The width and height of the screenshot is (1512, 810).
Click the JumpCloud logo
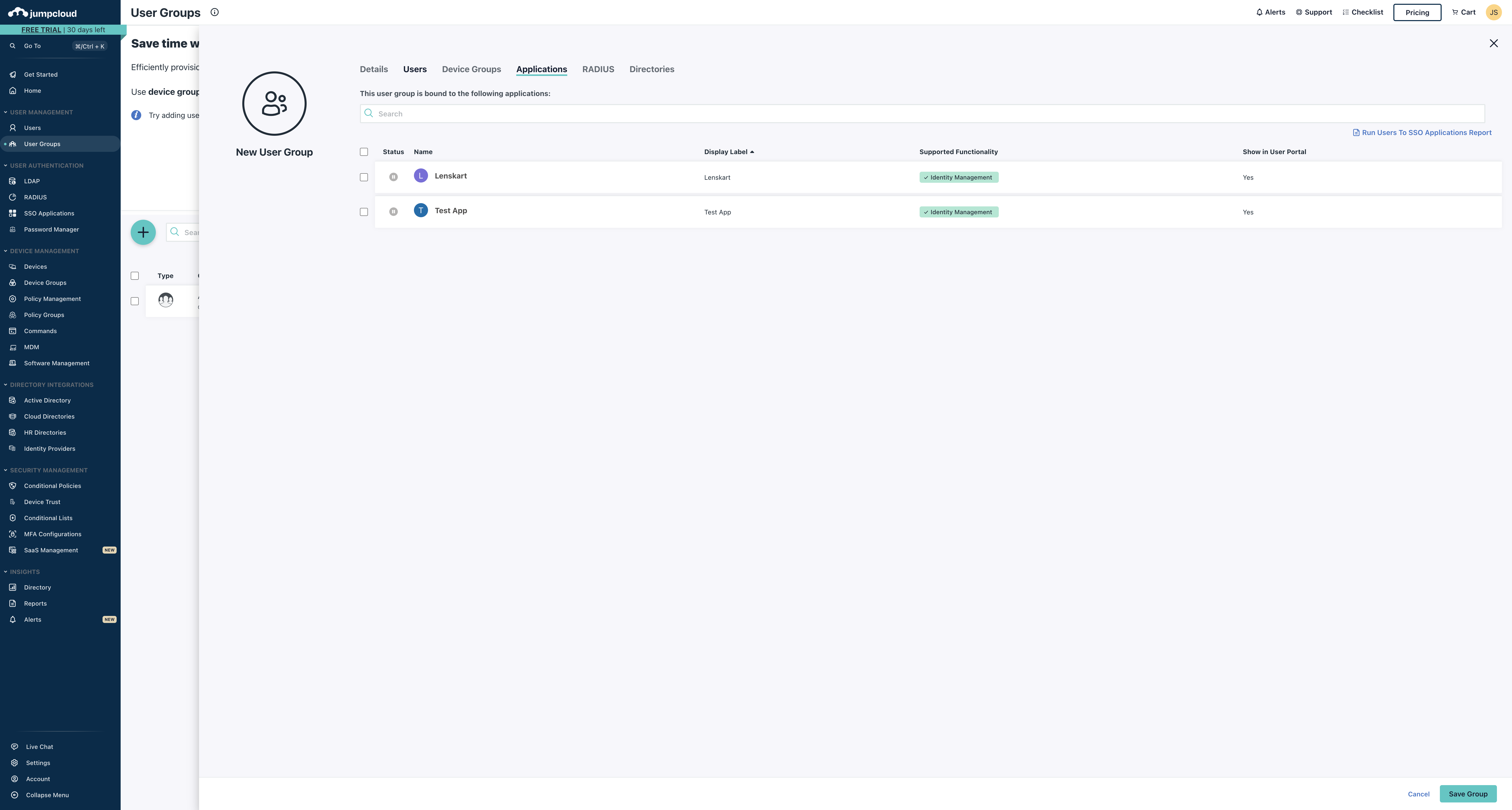click(x=42, y=13)
